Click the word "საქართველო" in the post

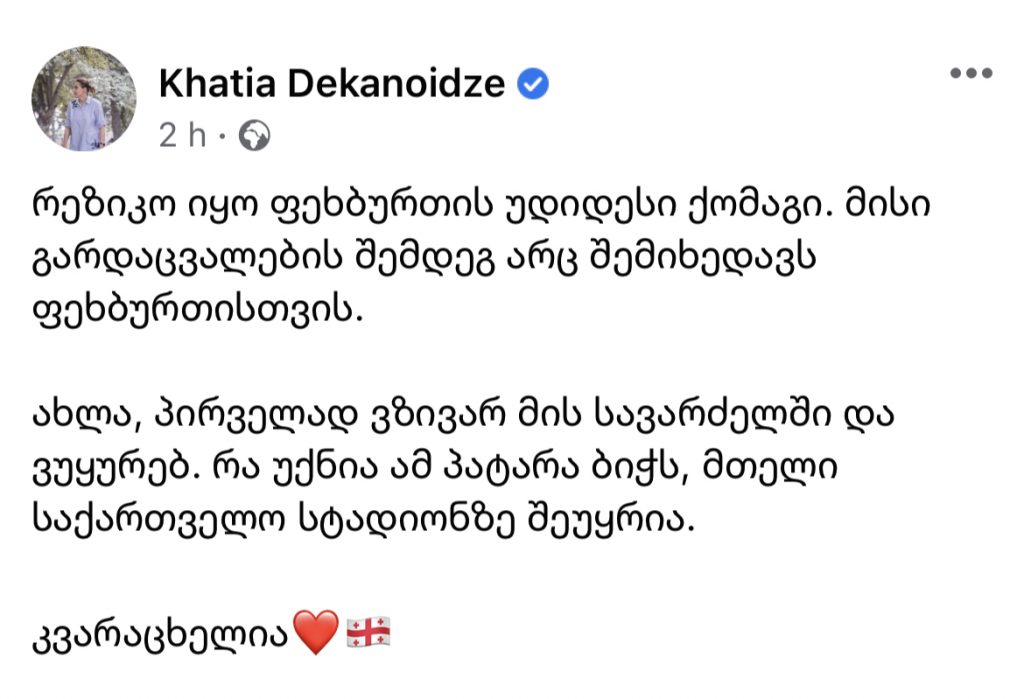159,521
